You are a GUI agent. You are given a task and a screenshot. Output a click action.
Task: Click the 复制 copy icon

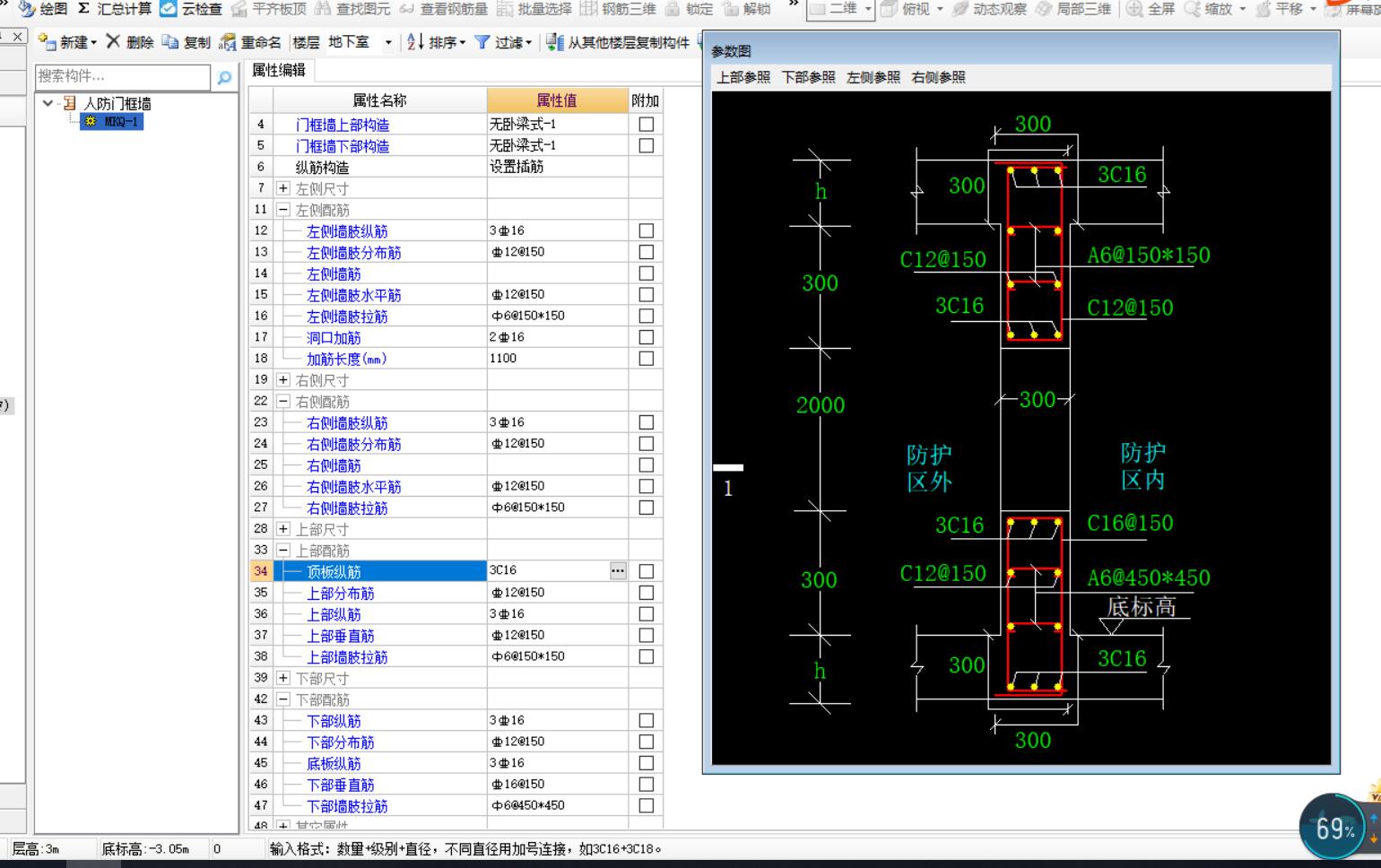tap(170, 42)
